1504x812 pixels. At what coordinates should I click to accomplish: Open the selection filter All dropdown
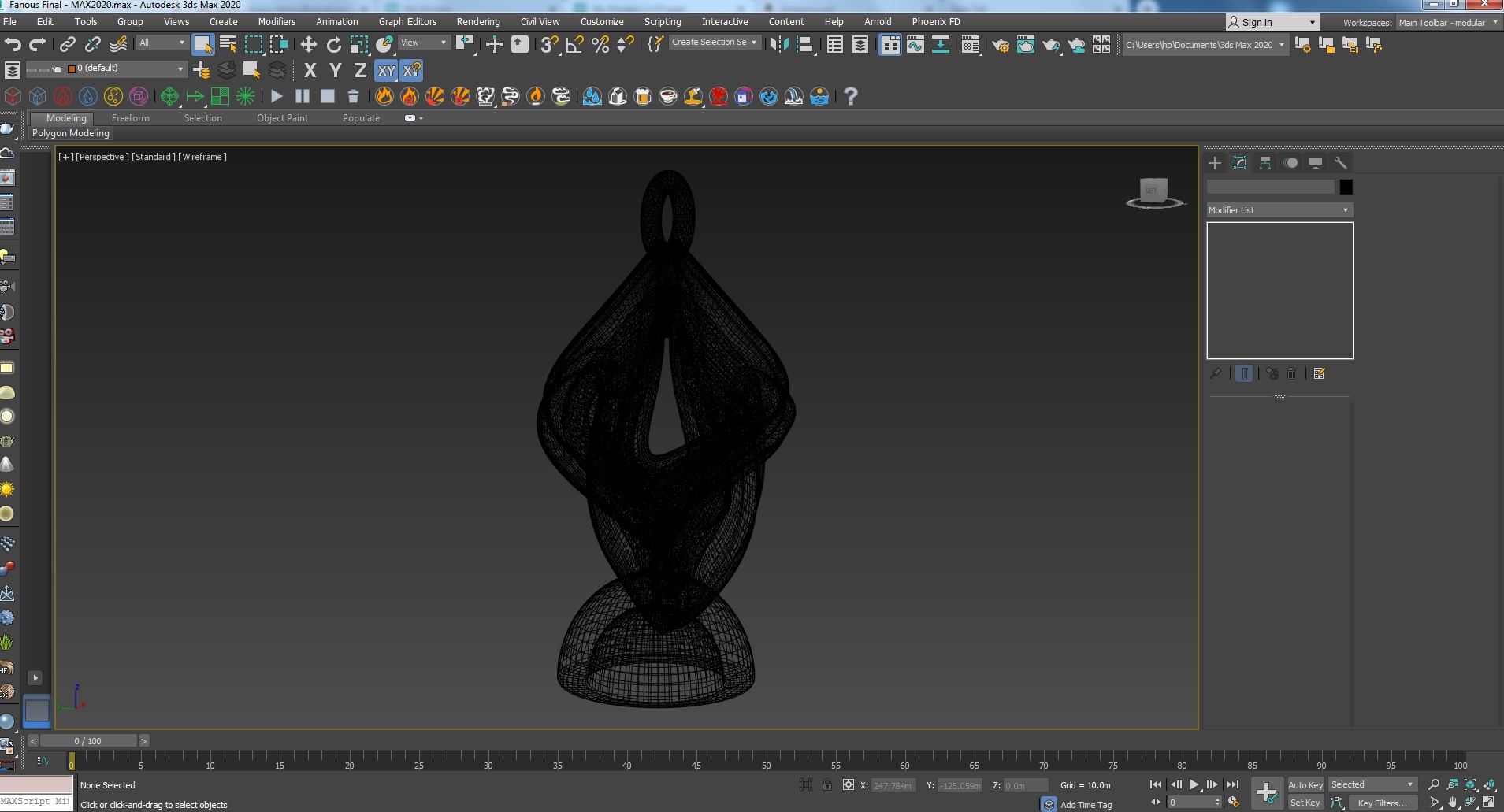[x=162, y=43]
